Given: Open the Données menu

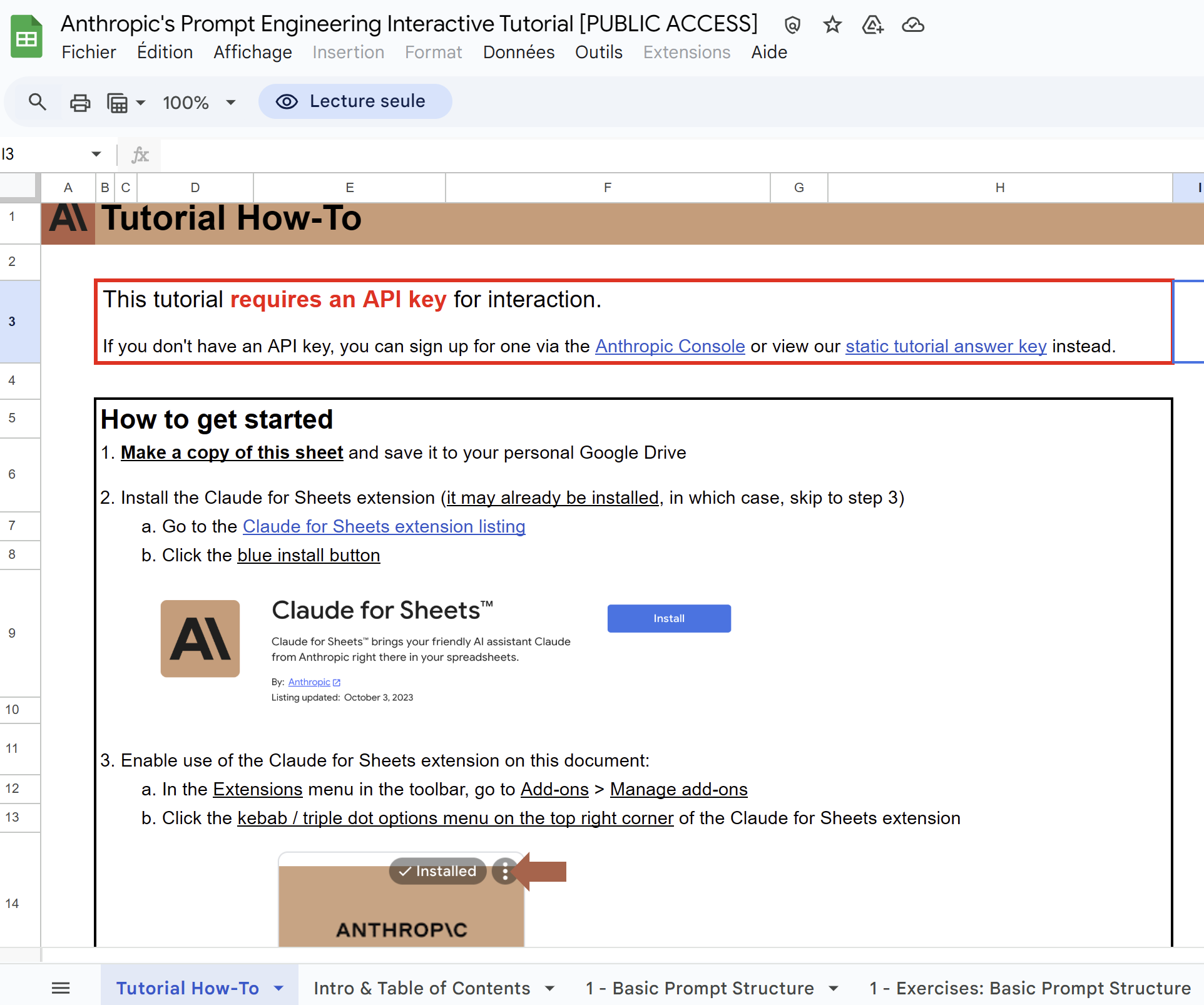Looking at the screenshot, I should pos(519,52).
